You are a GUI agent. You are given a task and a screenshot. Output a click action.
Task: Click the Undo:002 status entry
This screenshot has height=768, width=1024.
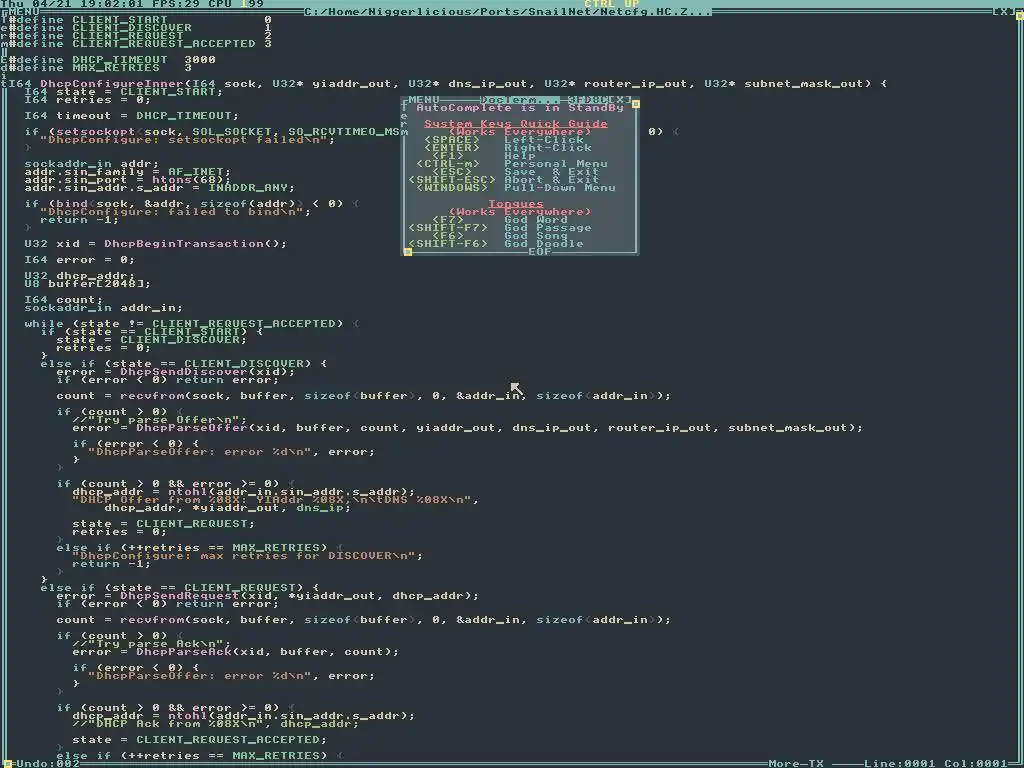pos(48,763)
